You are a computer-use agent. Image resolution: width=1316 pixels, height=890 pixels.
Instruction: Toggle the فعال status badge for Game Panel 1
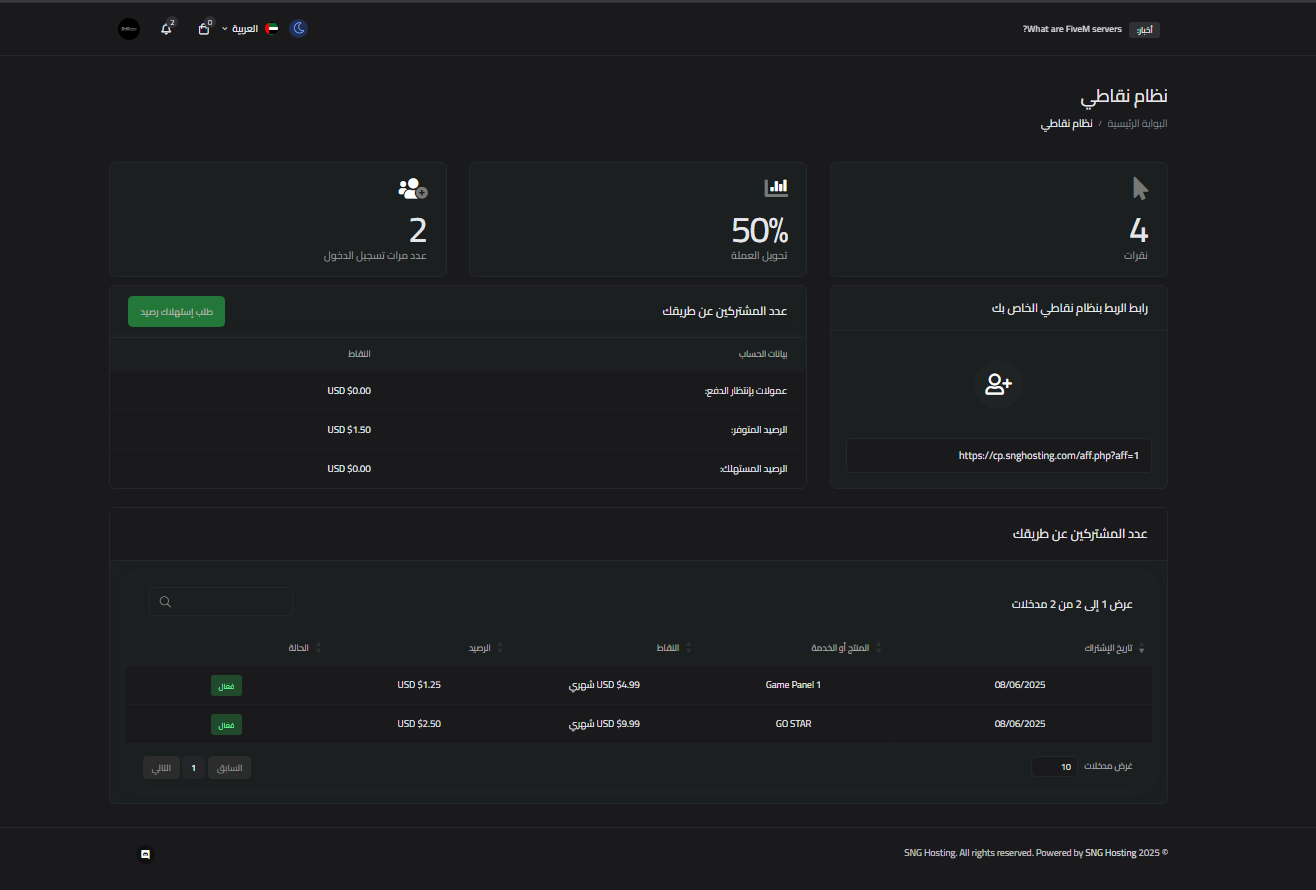(226, 686)
